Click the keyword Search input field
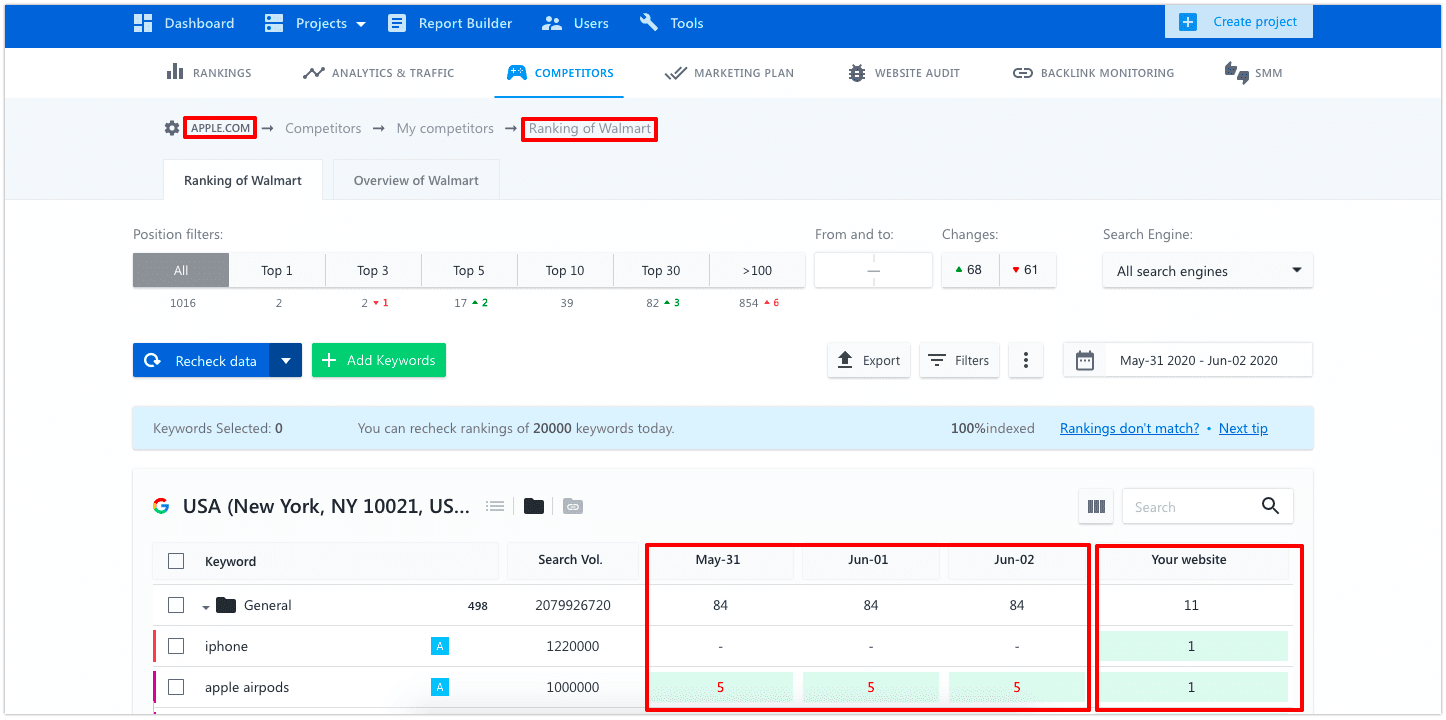Screen dimensions: 1446x720 pos(1190,506)
